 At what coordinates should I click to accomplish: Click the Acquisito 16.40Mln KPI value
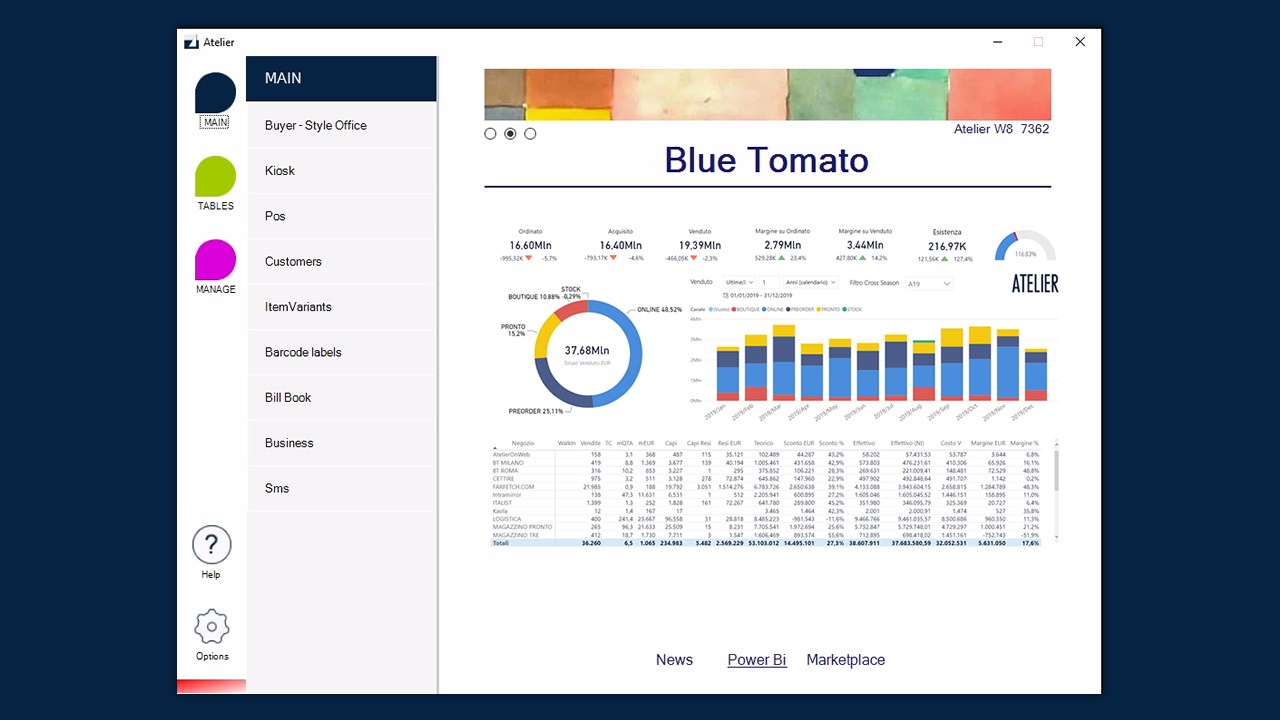coord(619,245)
